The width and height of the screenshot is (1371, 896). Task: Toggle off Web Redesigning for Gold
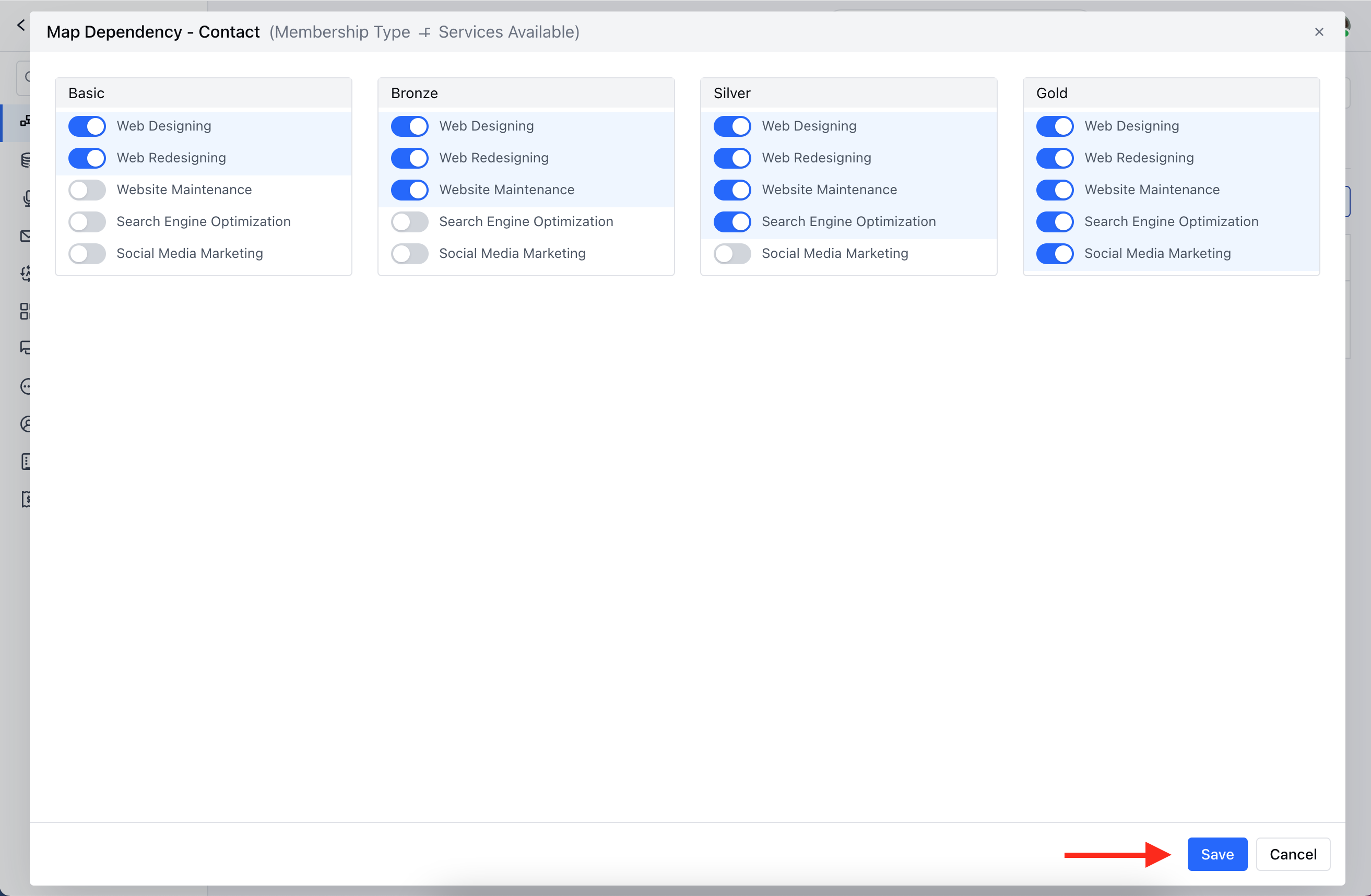[x=1055, y=158]
